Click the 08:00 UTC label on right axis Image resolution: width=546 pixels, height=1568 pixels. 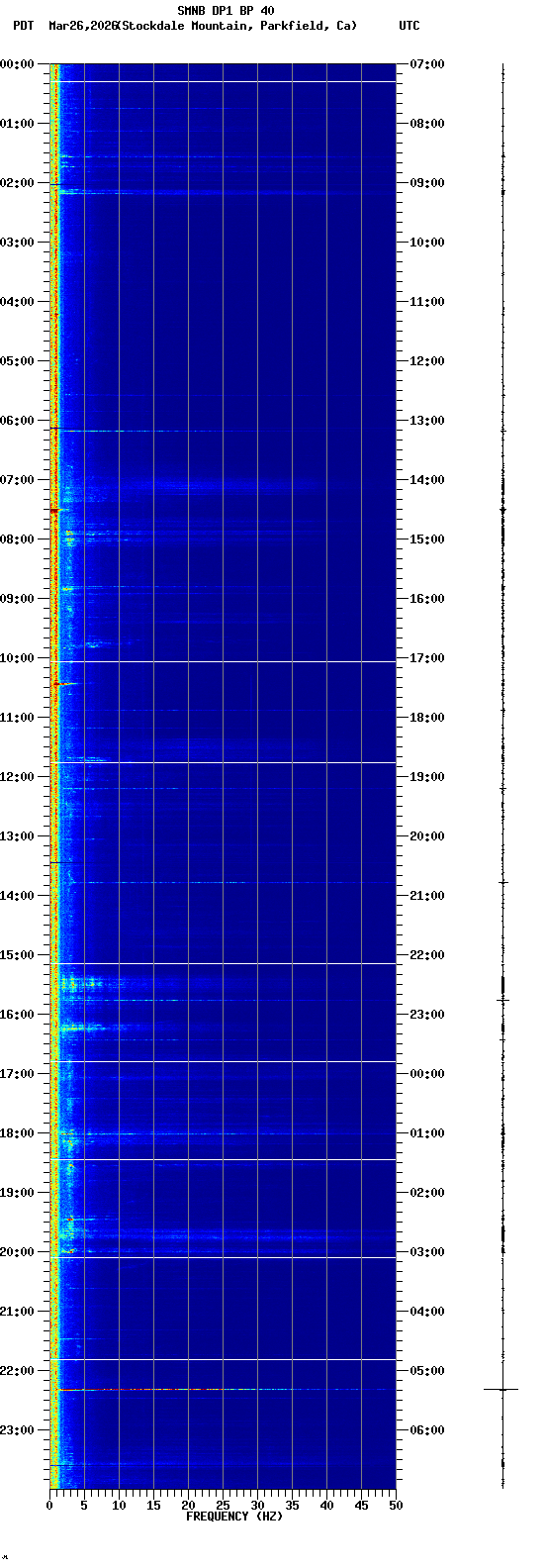pyautogui.click(x=427, y=123)
